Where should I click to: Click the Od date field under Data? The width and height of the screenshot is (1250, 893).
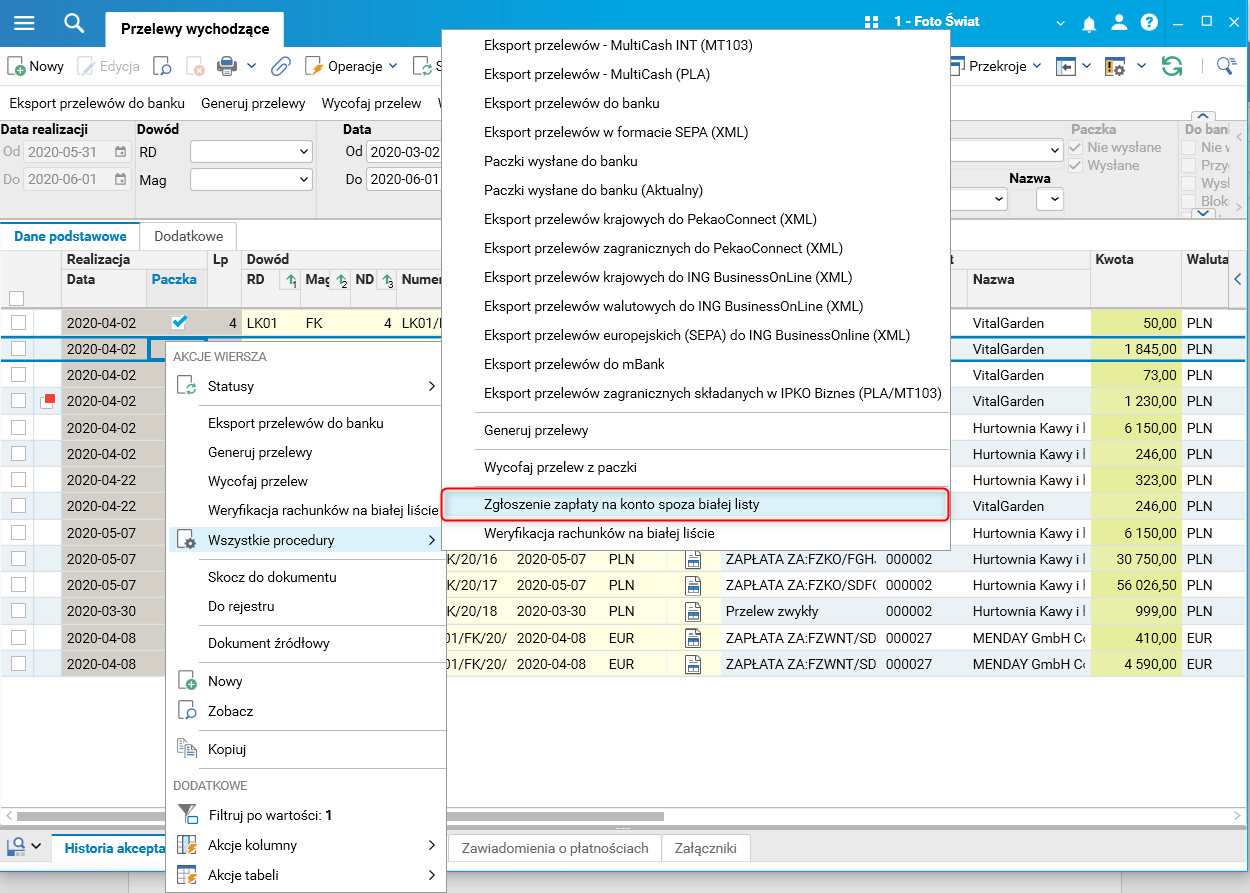point(402,152)
